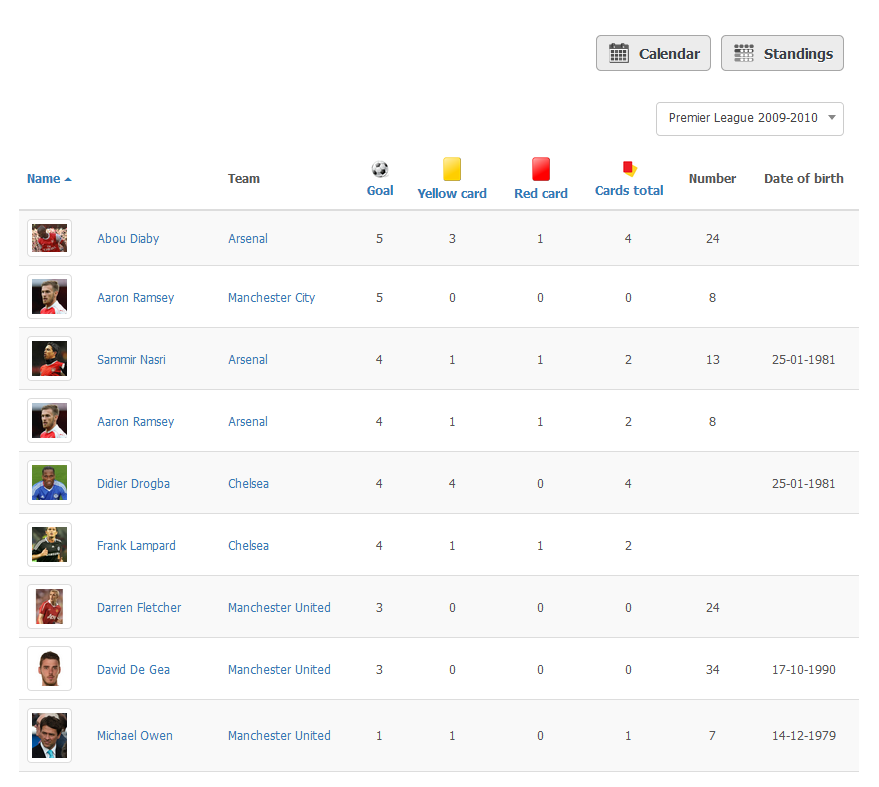The image size is (879, 787).
Task: Open the Manchester United link for Michael Owen
Action: pos(279,736)
